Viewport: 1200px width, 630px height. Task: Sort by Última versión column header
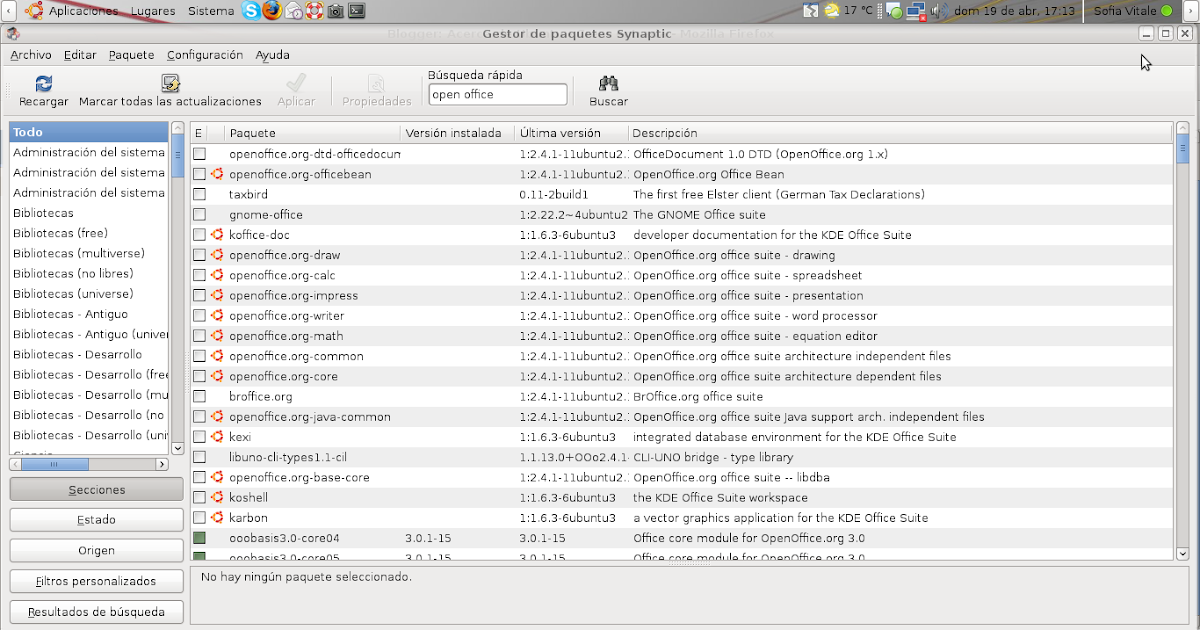[571, 132]
